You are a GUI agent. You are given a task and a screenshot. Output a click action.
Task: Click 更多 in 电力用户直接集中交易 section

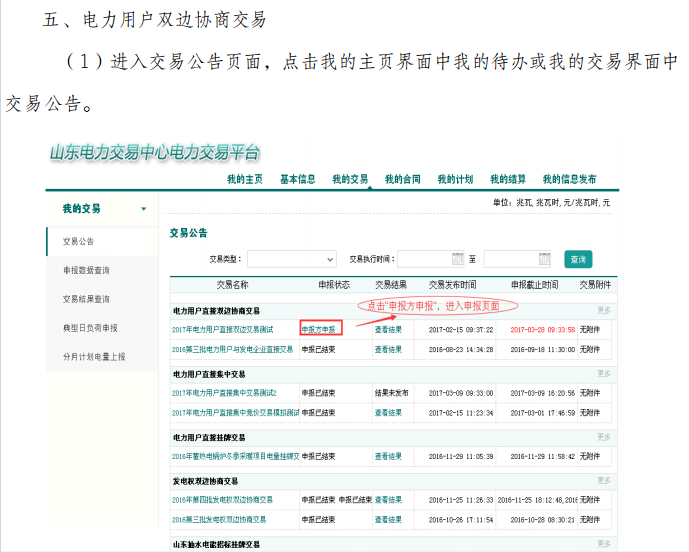(603, 373)
